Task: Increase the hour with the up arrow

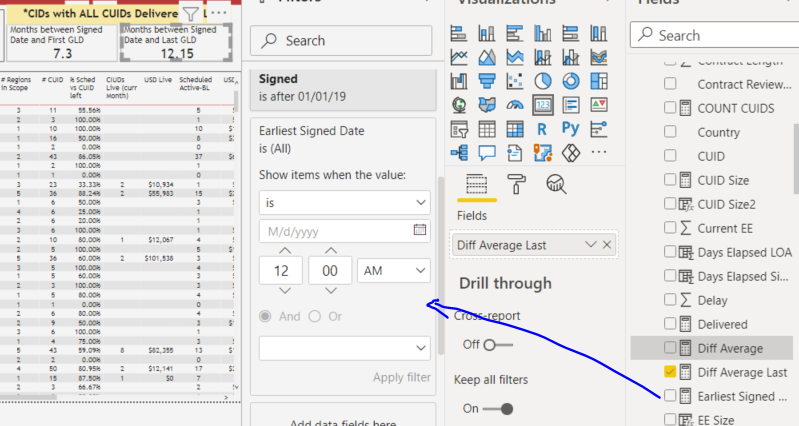Action: click(285, 251)
